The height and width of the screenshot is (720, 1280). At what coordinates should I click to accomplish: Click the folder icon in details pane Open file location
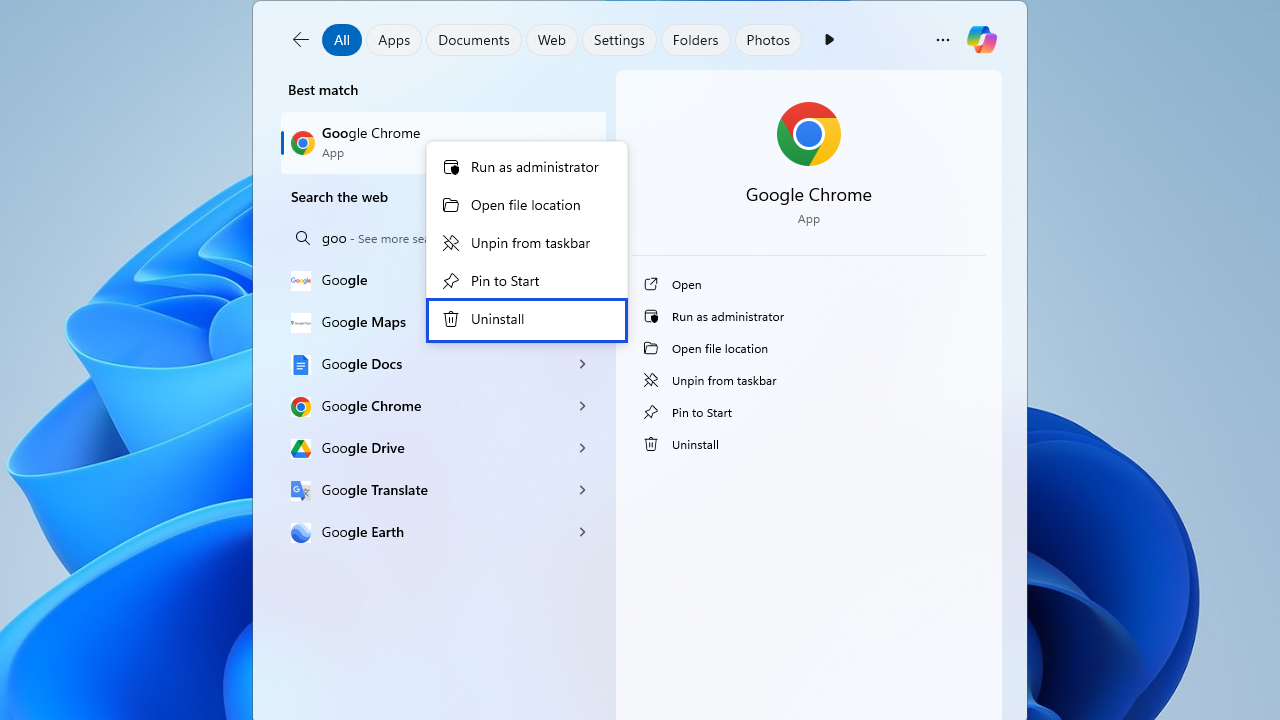[x=651, y=348]
